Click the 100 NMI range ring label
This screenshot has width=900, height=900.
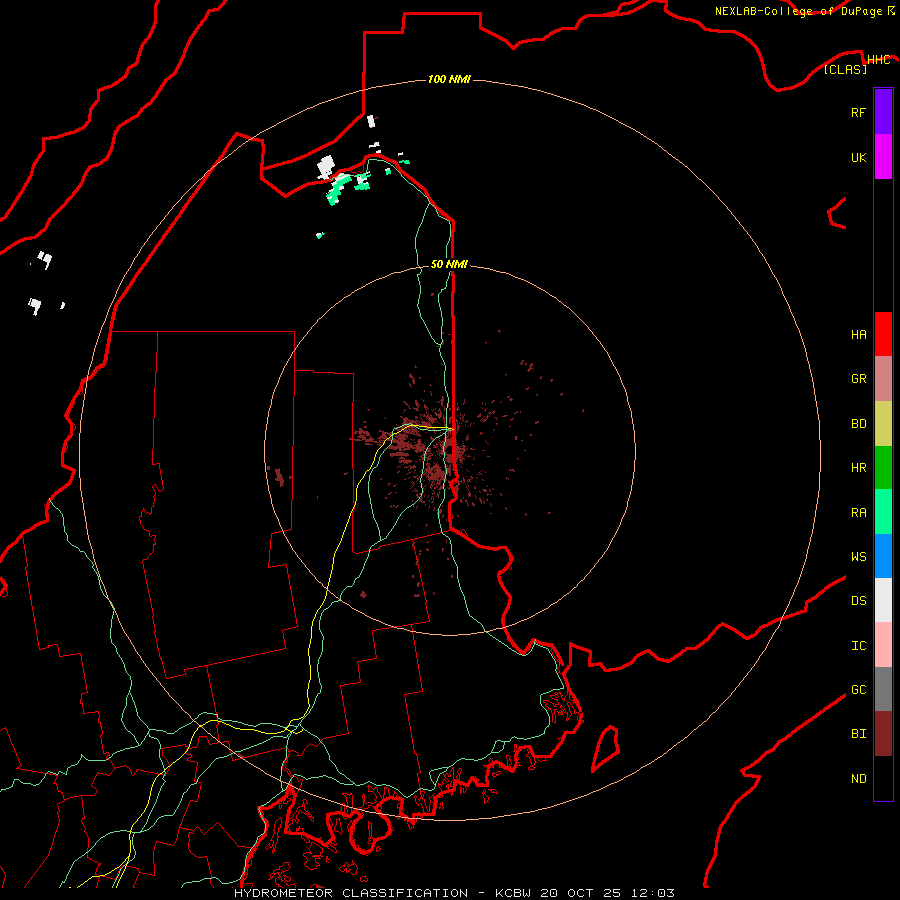point(449,79)
